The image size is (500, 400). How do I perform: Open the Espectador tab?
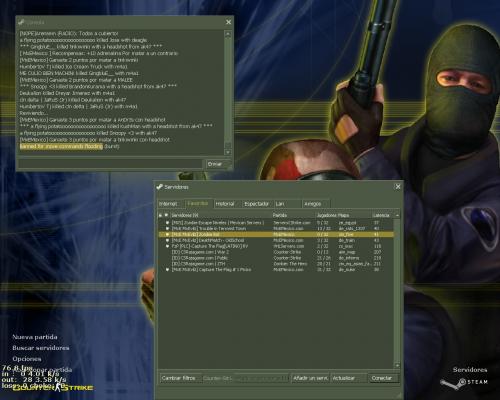click(x=256, y=204)
